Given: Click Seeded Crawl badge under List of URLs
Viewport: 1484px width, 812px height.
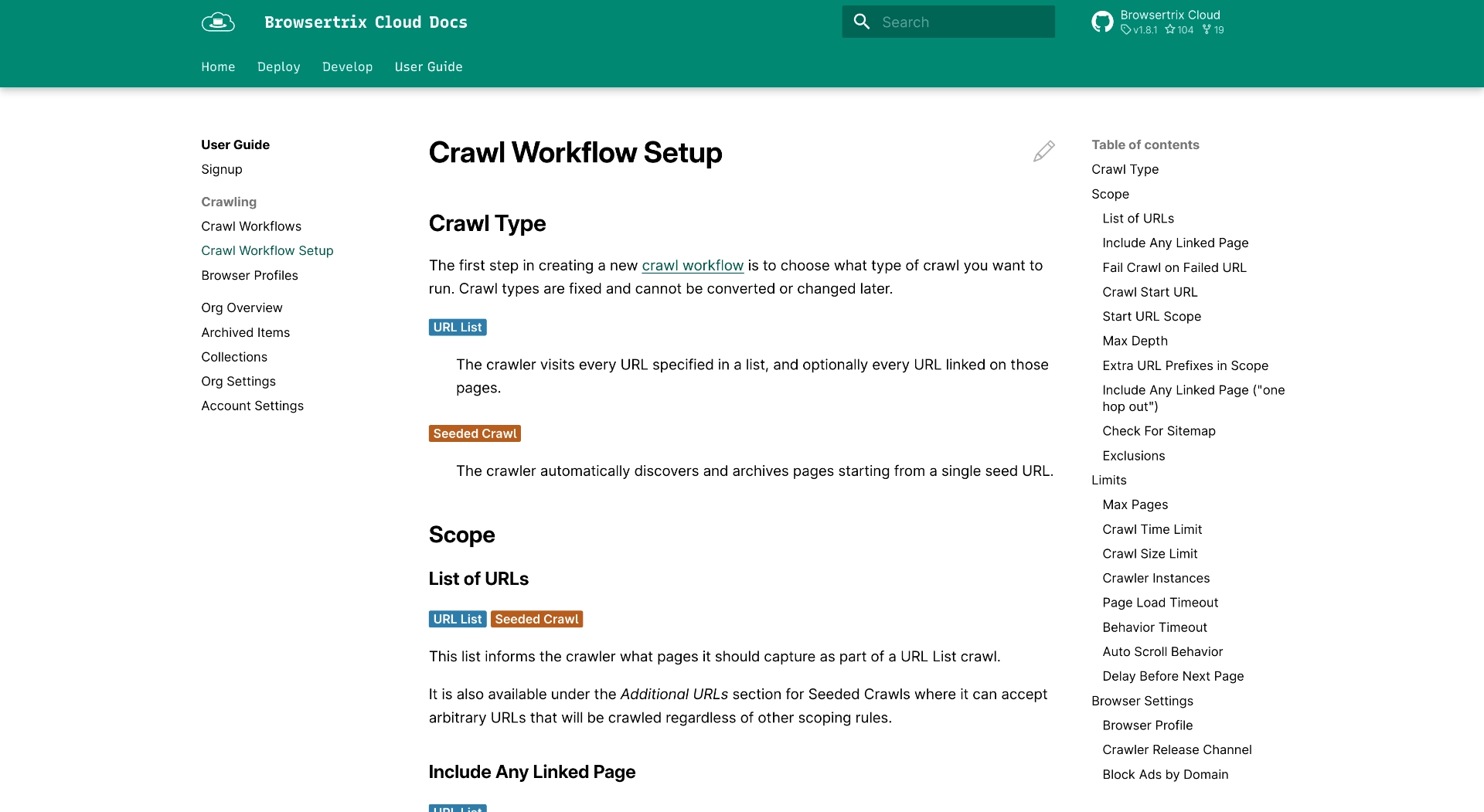Looking at the screenshot, I should point(536,619).
